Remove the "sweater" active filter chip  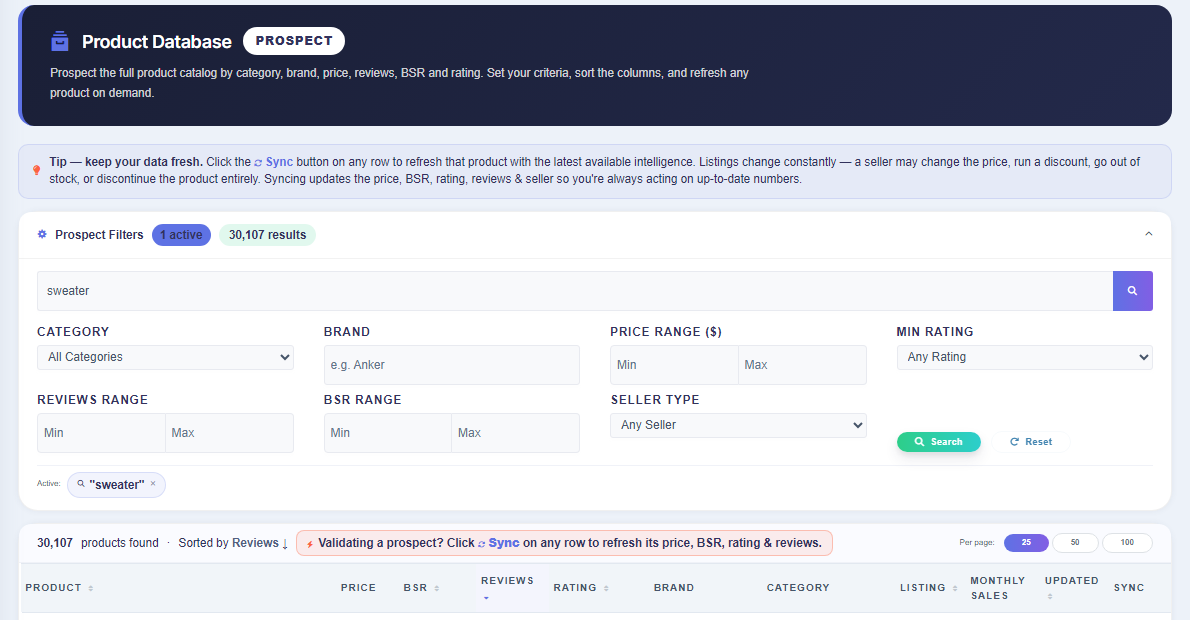[x=153, y=483]
